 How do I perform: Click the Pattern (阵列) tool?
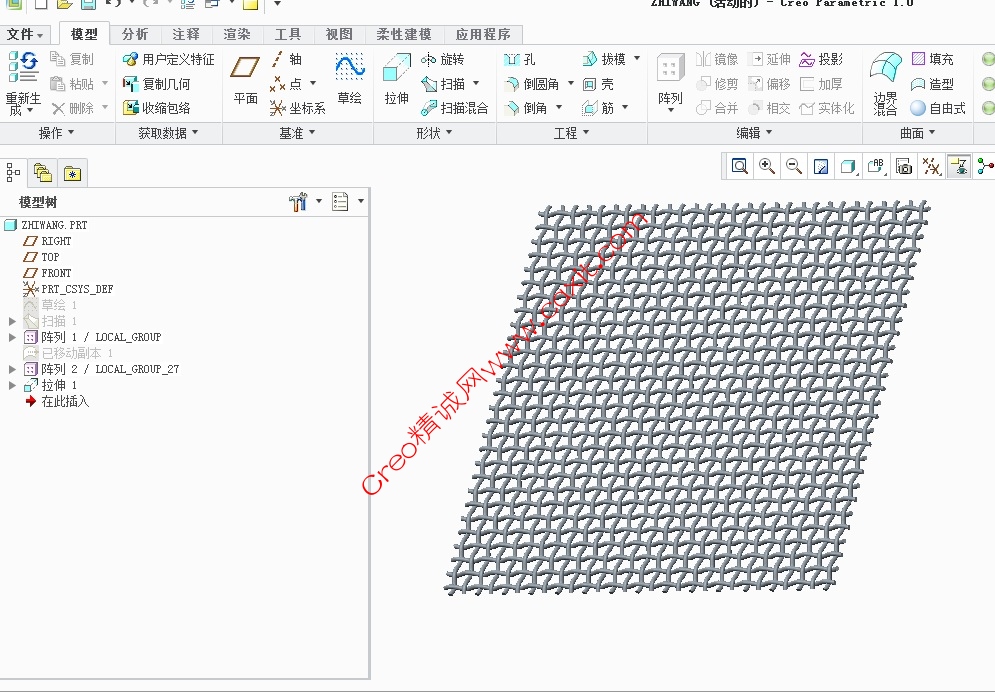tap(670, 82)
